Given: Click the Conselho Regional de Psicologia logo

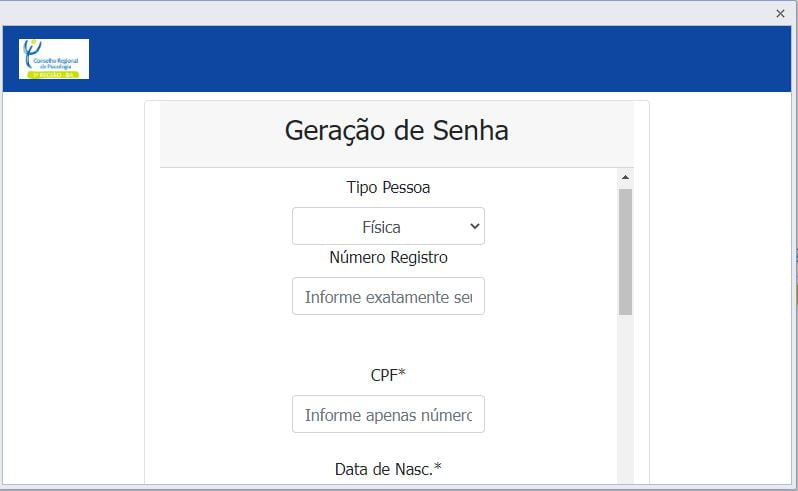Looking at the screenshot, I should coord(54,59).
